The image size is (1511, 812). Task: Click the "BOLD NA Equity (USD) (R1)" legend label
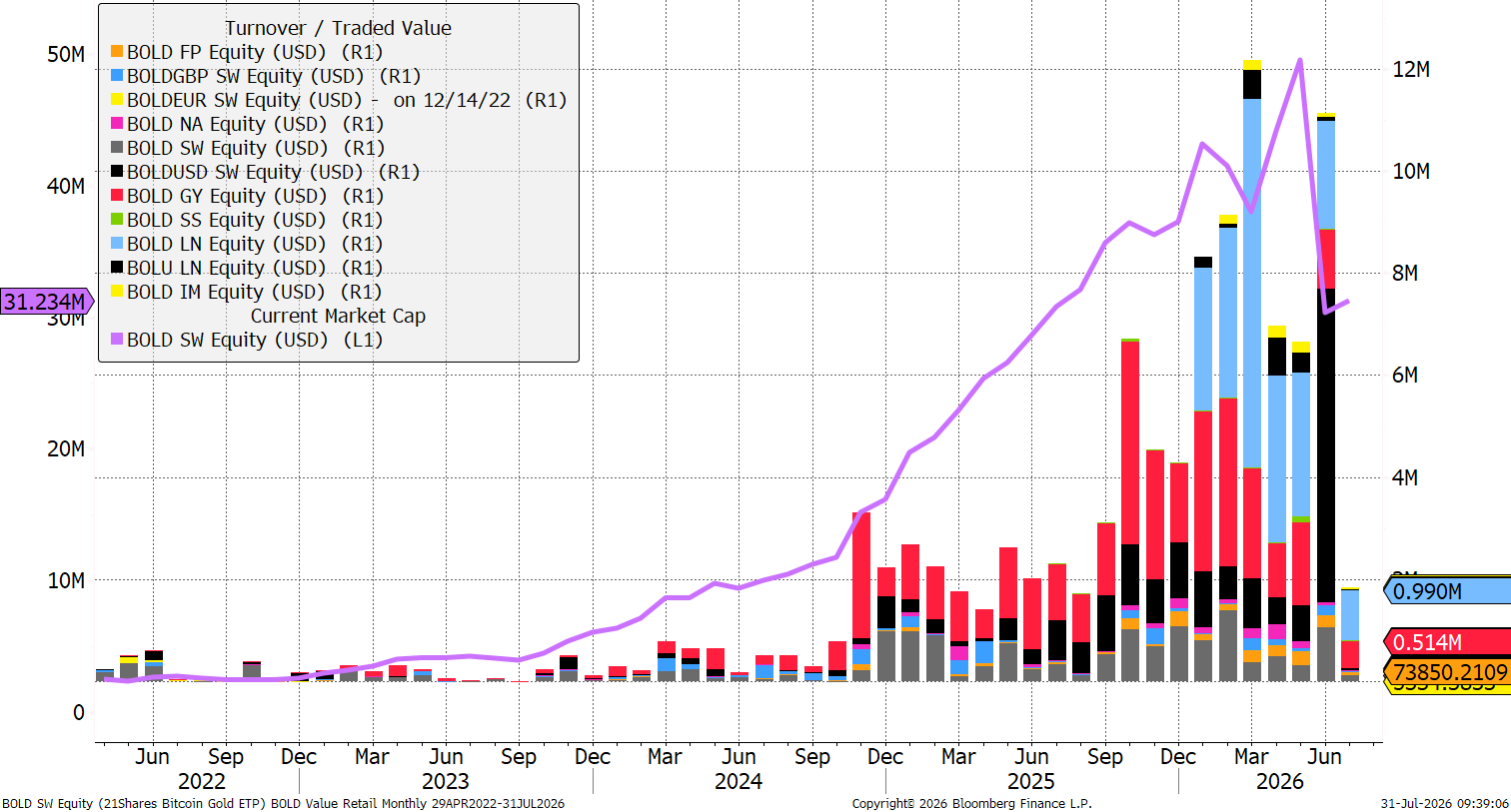point(256,124)
